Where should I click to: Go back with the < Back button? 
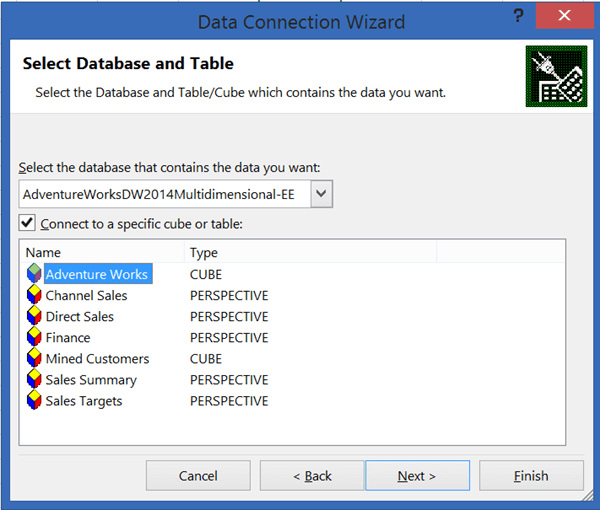[312, 476]
